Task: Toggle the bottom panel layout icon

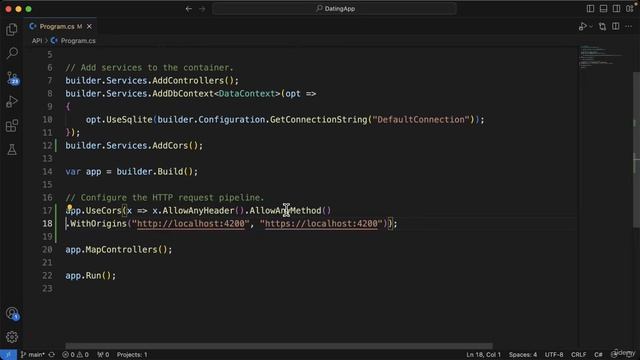Action: click(x=603, y=9)
